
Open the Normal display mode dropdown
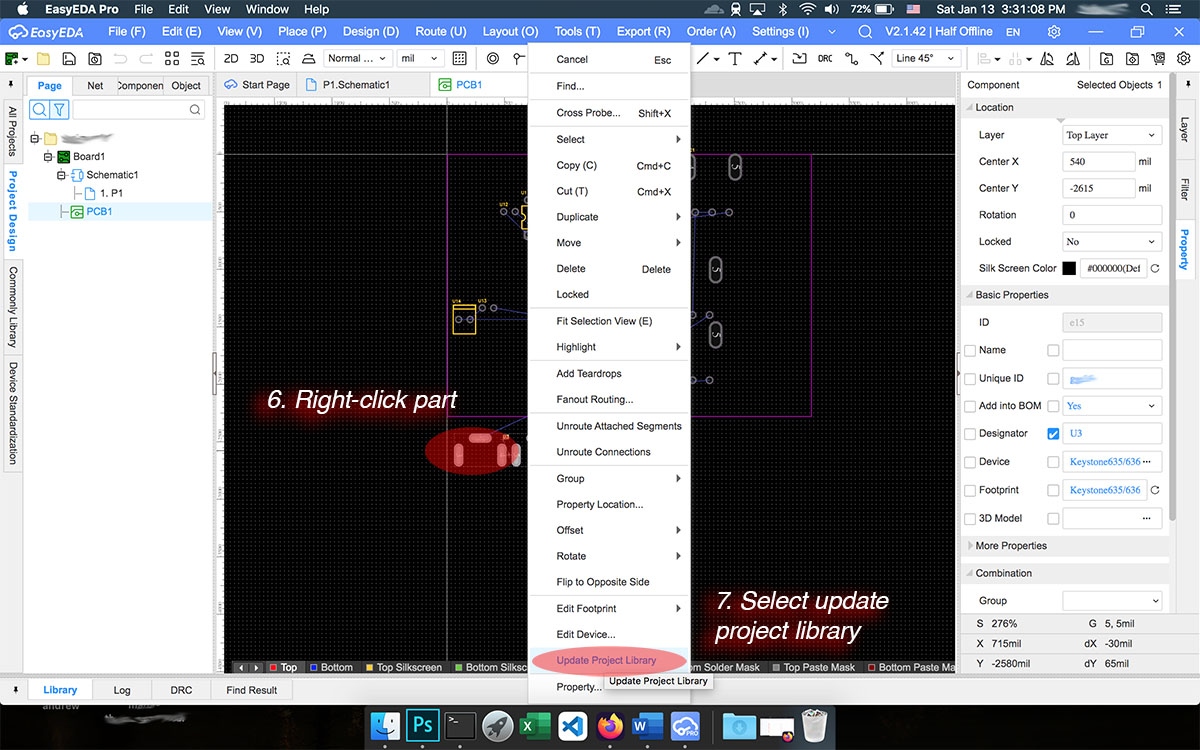(357, 58)
